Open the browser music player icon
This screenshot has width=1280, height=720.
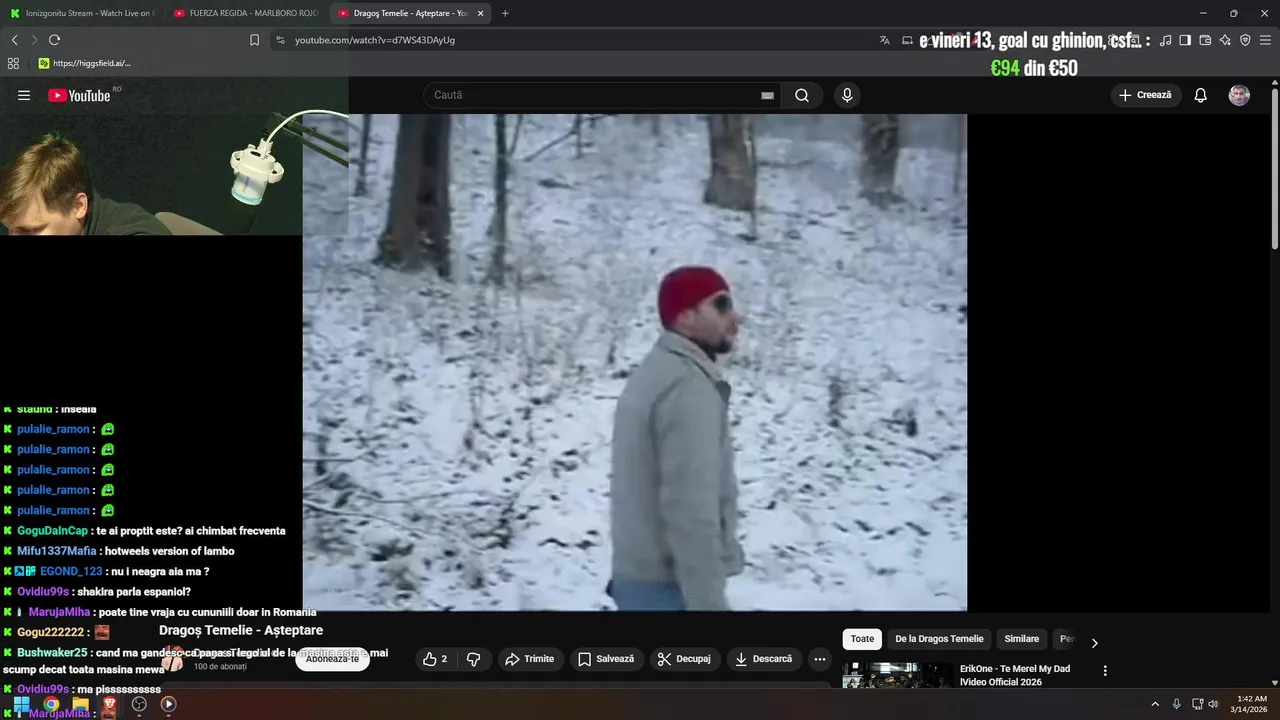point(1165,40)
